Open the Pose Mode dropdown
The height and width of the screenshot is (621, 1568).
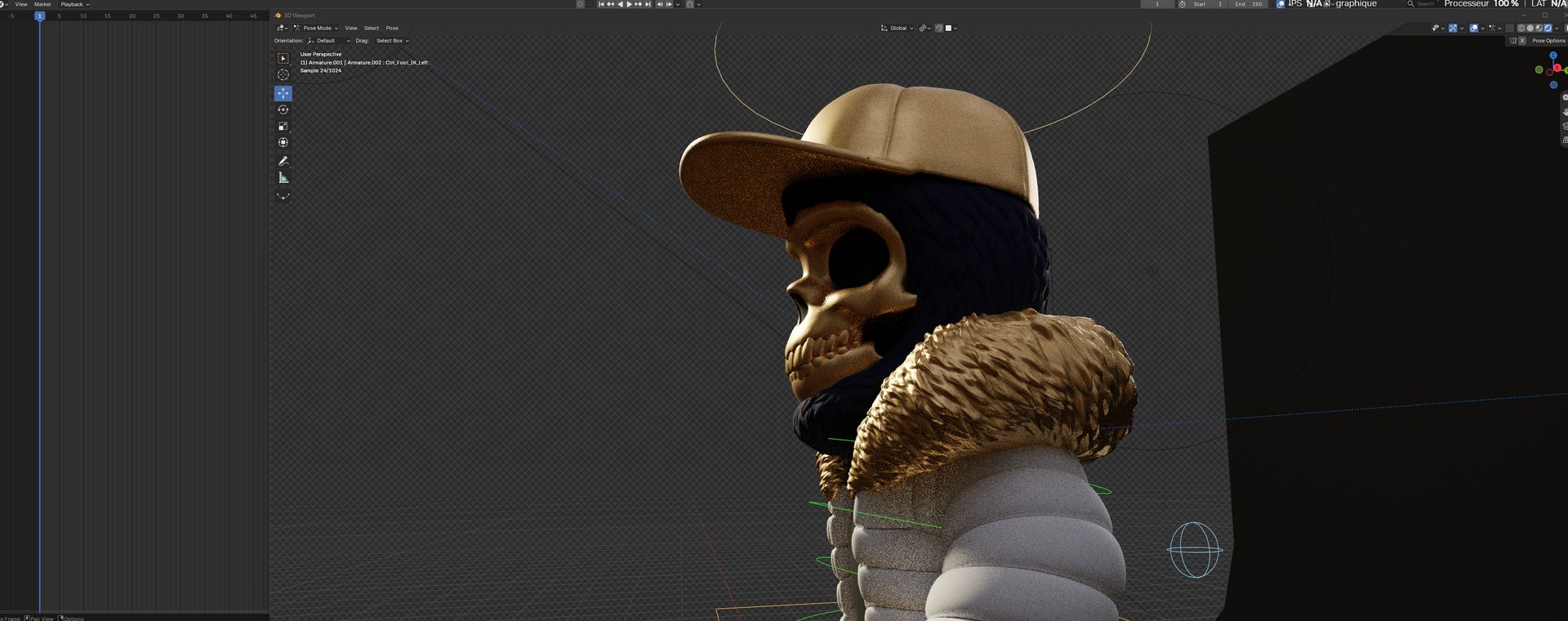(x=315, y=28)
